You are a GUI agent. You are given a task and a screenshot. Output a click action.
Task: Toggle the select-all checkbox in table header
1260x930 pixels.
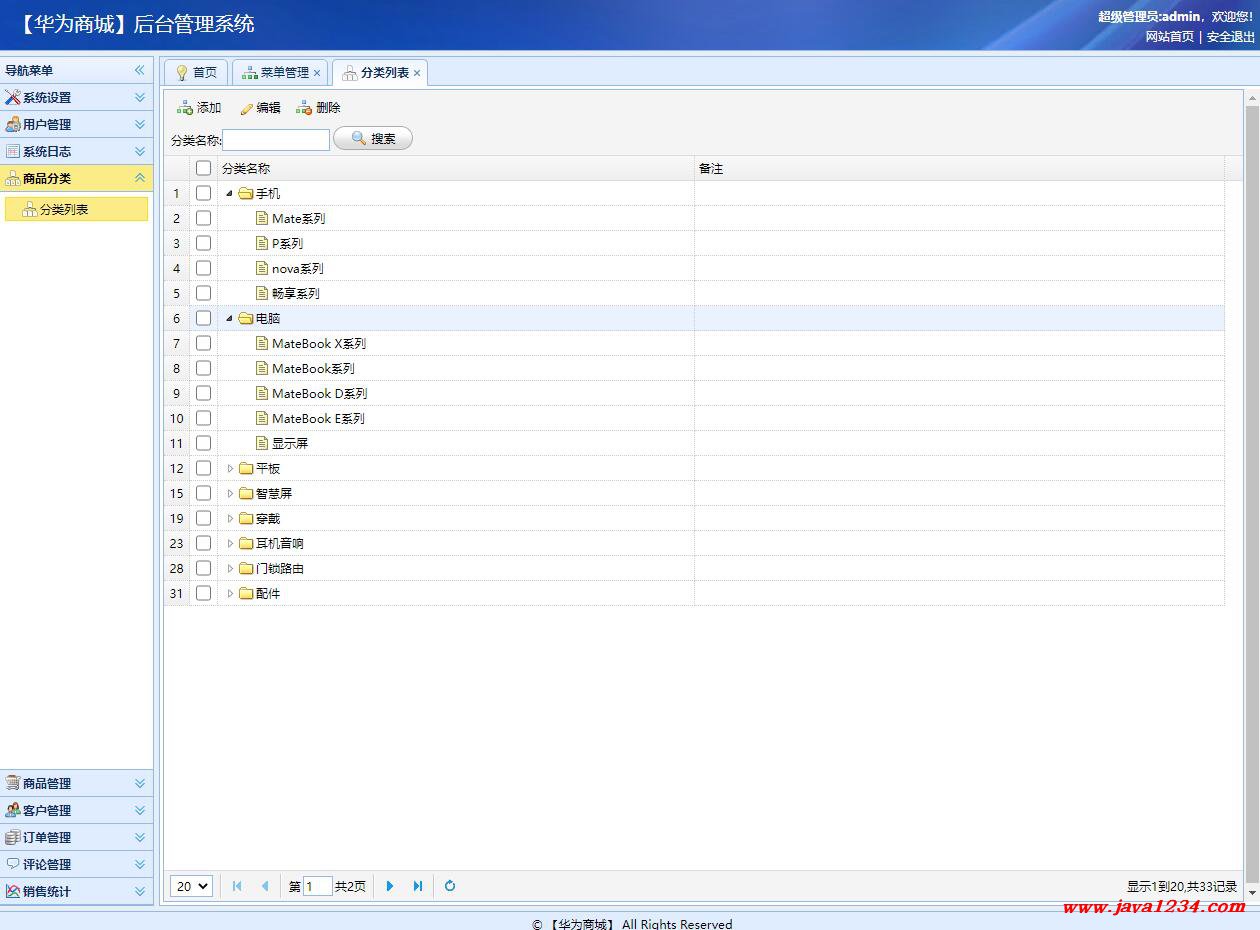pos(204,168)
